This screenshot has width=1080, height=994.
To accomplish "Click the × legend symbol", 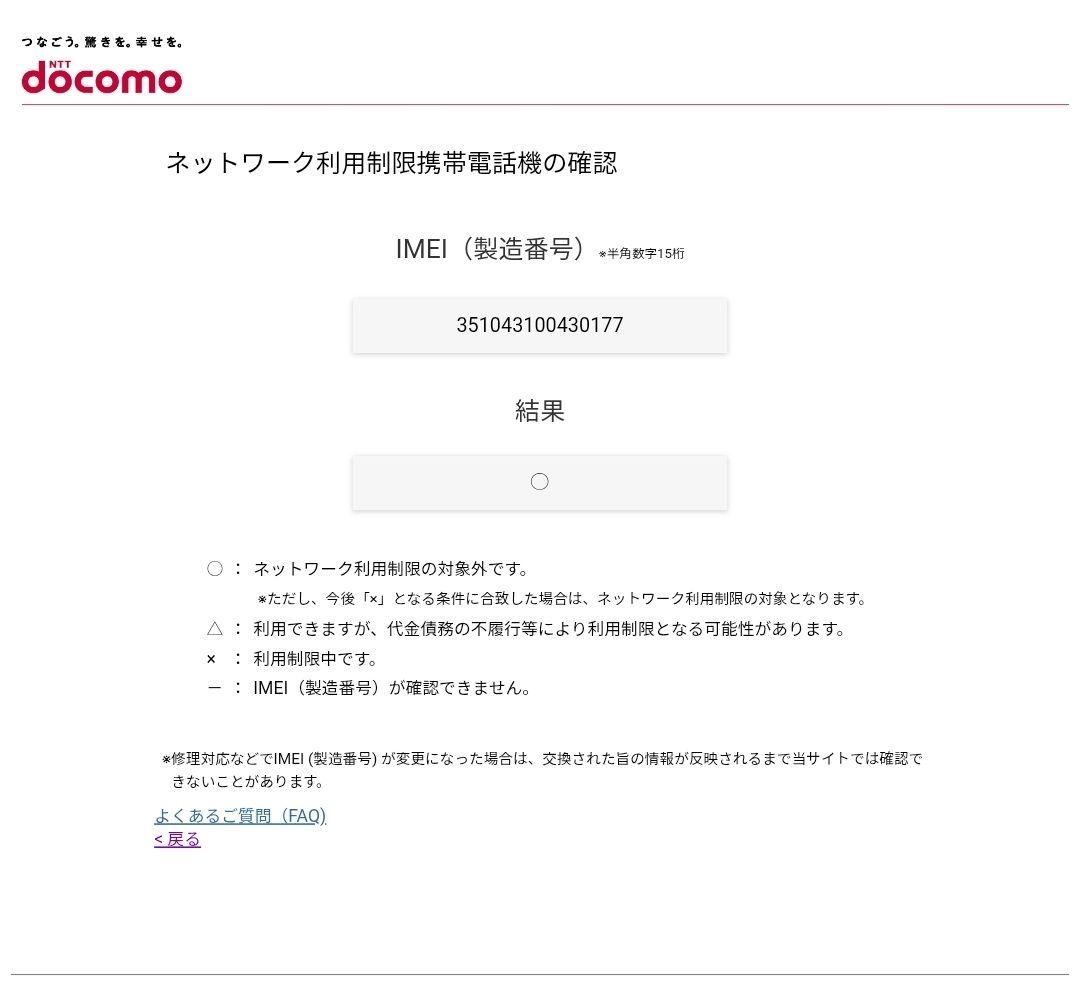I will coord(209,659).
